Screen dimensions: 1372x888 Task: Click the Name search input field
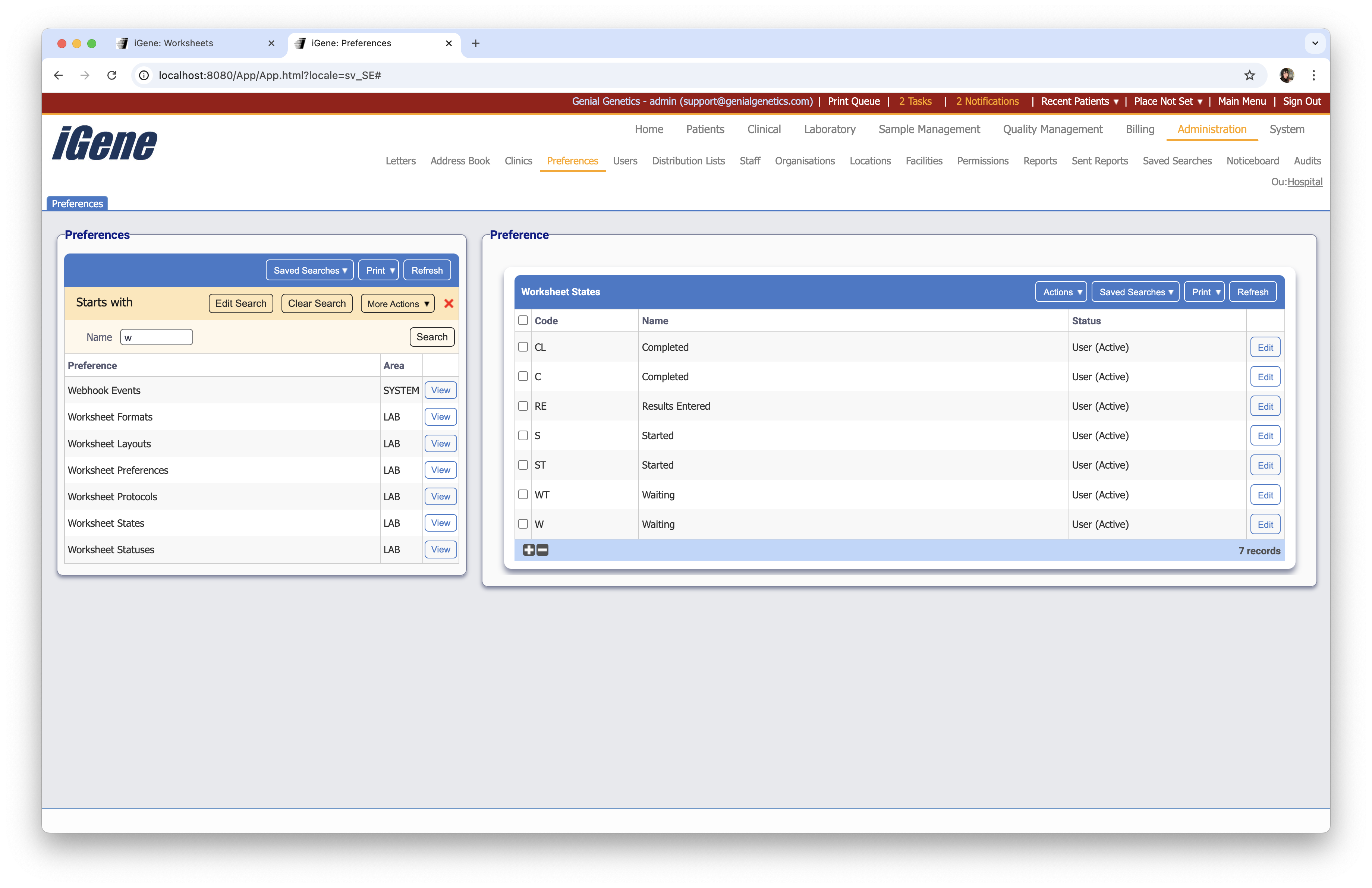(x=156, y=337)
